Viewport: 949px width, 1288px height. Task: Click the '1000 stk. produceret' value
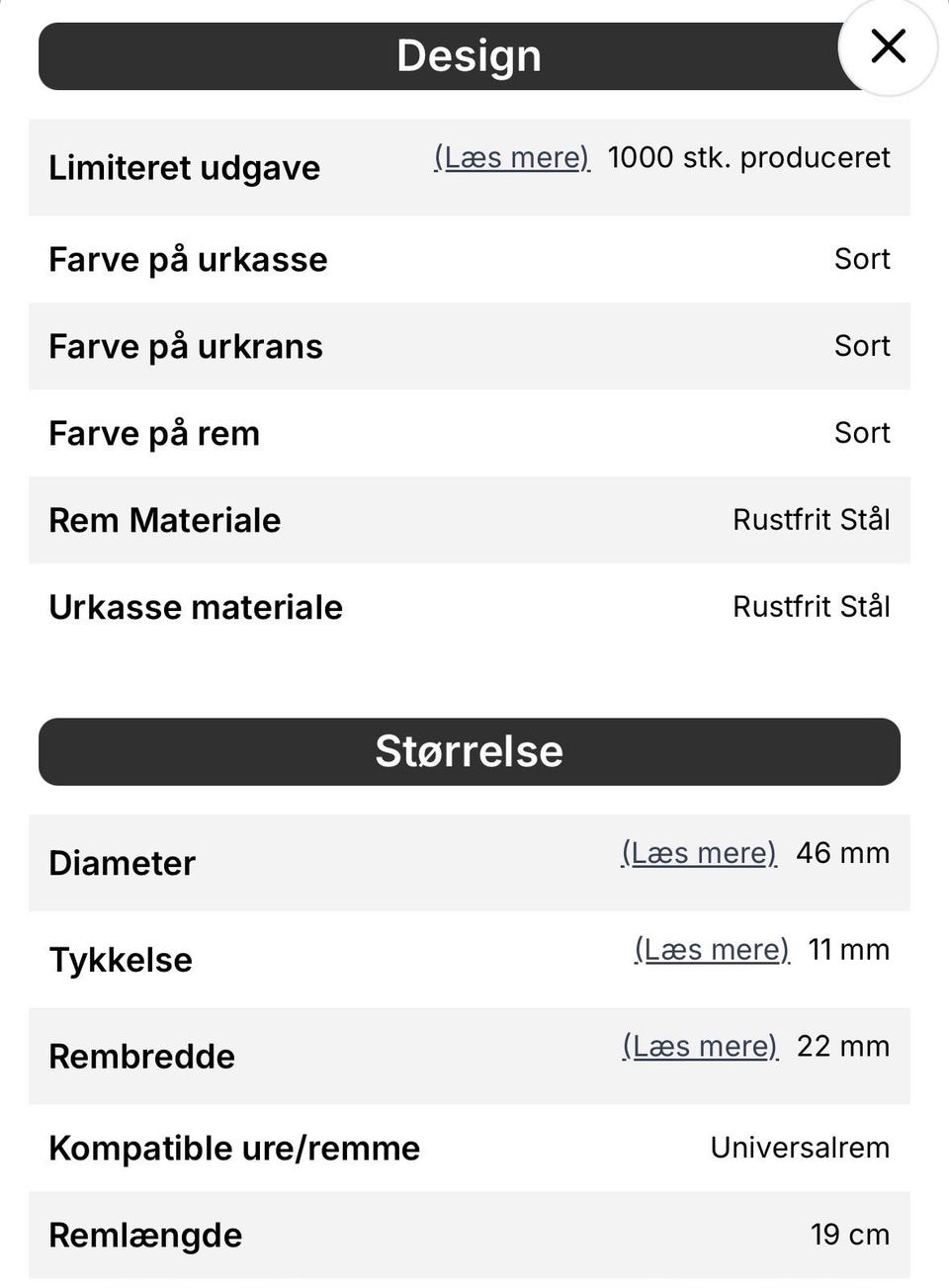[x=748, y=158]
